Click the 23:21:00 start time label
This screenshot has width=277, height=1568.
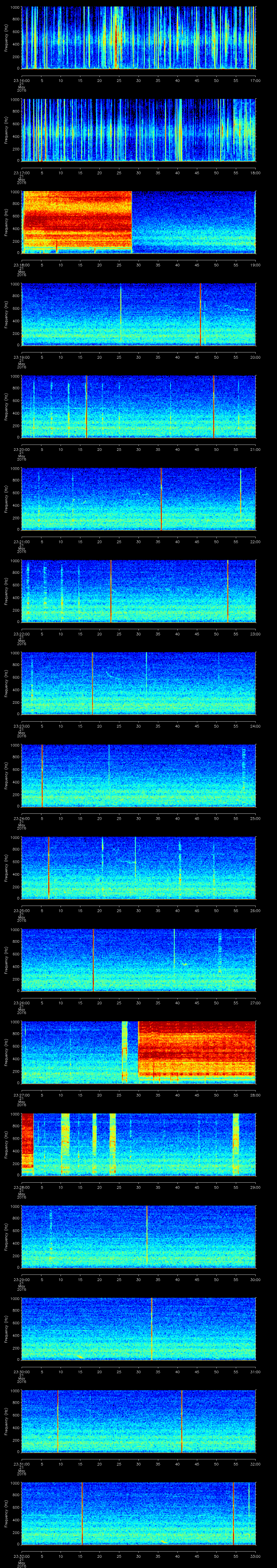point(21,542)
